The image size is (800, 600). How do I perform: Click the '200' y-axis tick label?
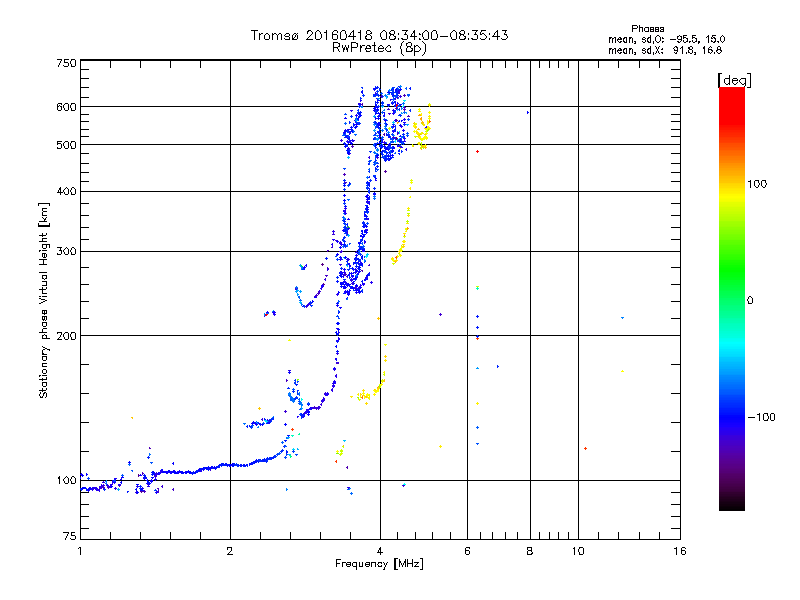pyautogui.click(x=66, y=336)
